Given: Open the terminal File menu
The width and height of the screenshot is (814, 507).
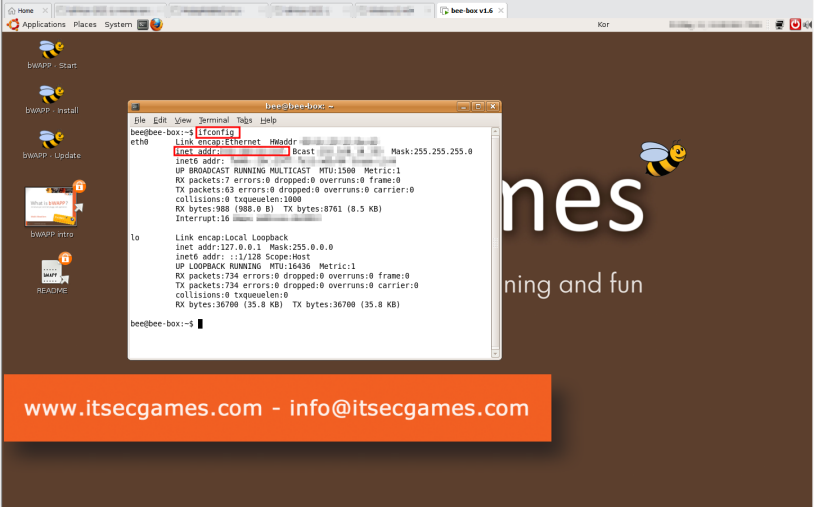Looking at the screenshot, I should pos(140,120).
